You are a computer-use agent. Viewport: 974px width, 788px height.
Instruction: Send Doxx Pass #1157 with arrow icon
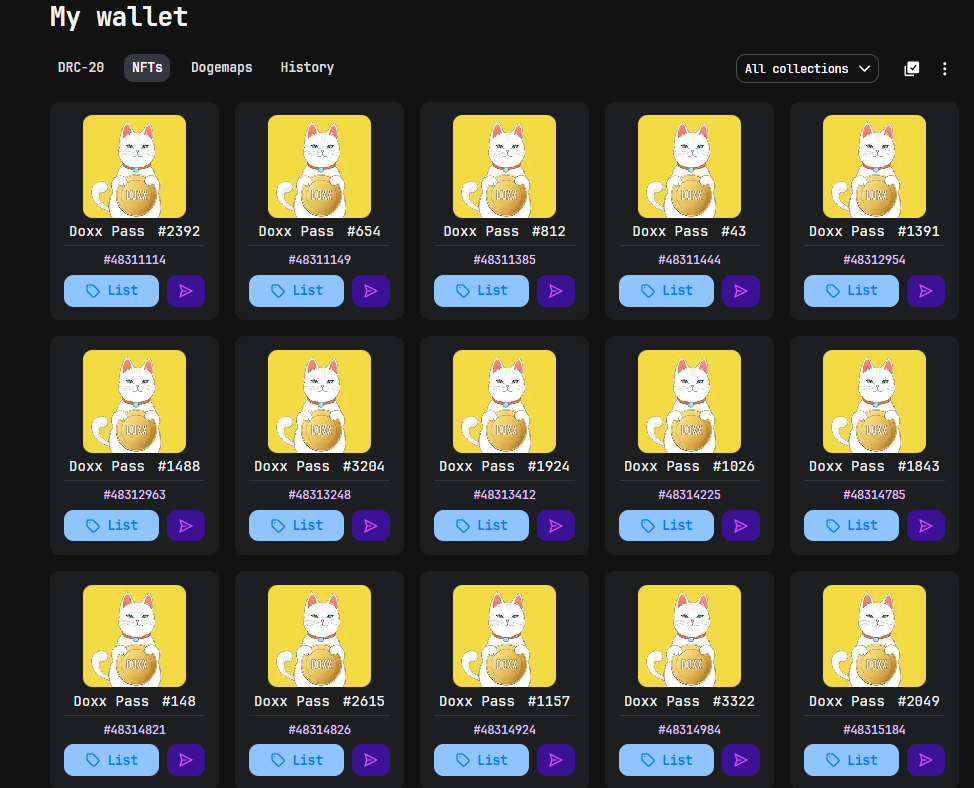(x=556, y=760)
